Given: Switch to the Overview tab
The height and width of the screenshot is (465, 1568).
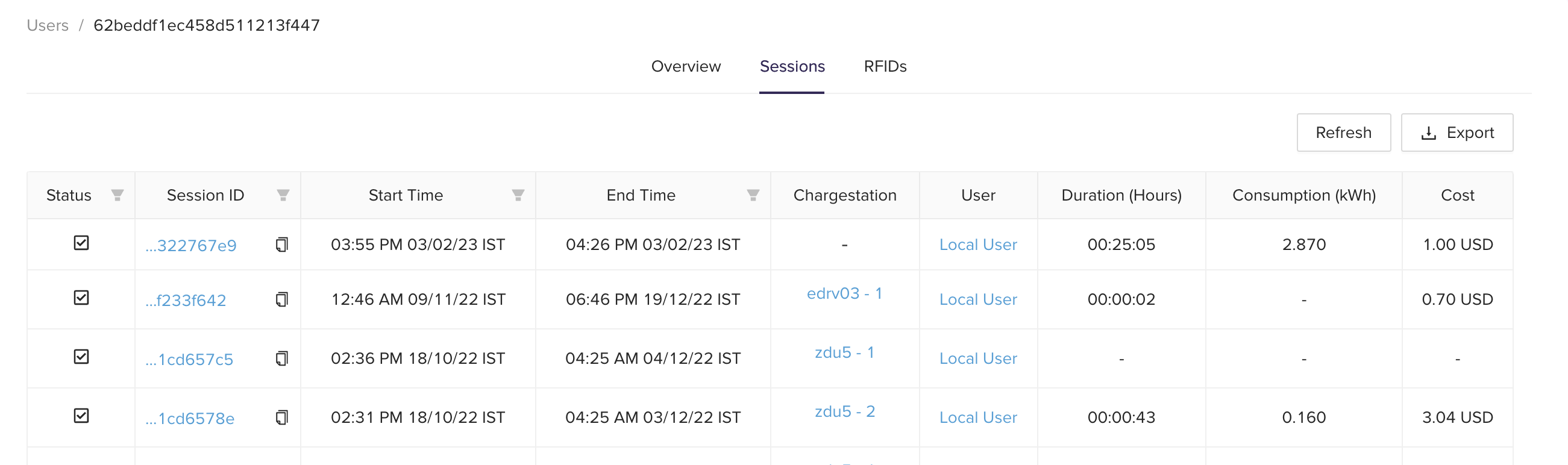Looking at the screenshot, I should 686,66.
